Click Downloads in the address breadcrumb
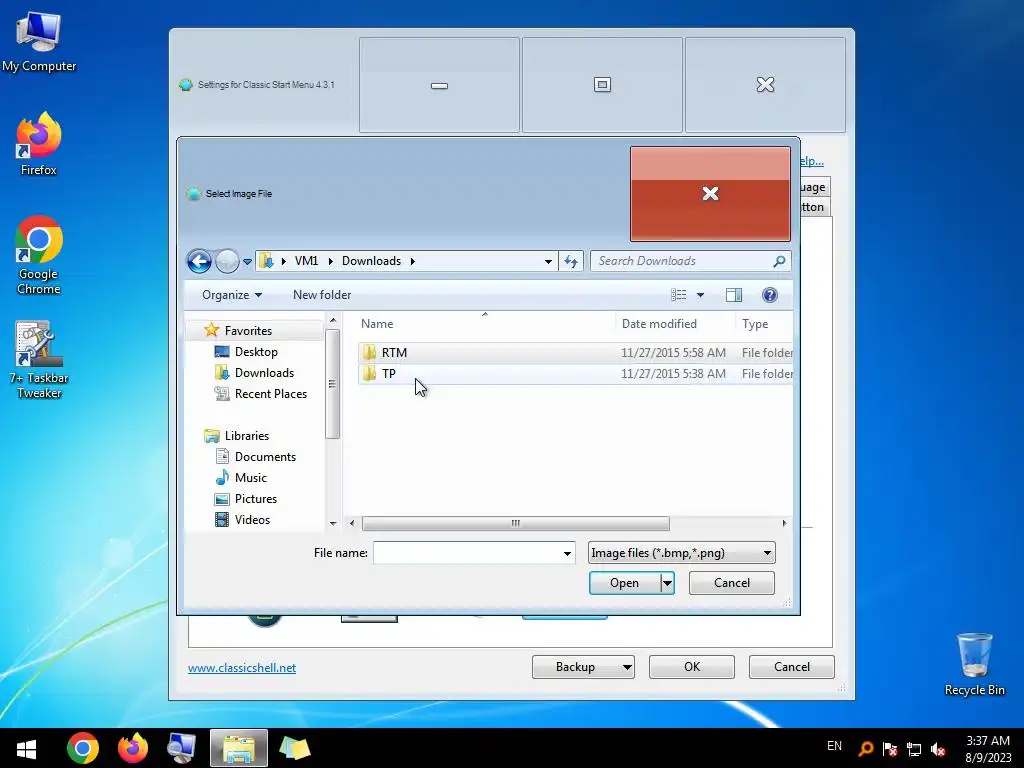The width and height of the screenshot is (1024, 768). click(371, 261)
